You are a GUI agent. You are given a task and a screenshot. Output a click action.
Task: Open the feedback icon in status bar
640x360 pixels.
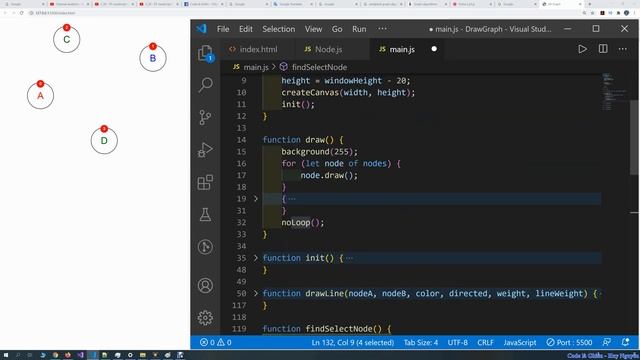click(x=607, y=342)
